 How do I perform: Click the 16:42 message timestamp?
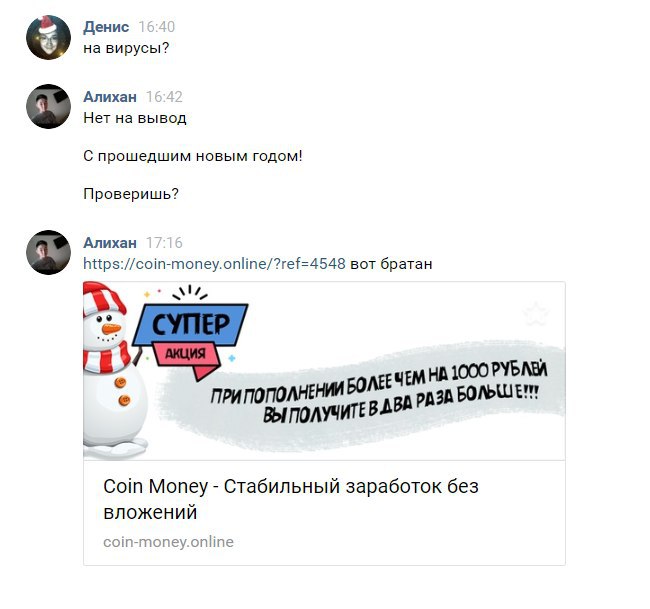tap(164, 97)
